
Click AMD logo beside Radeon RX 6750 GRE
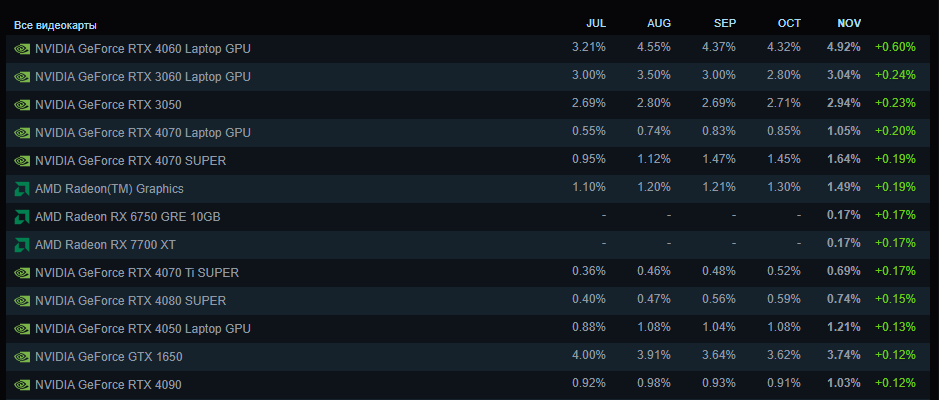(22, 216)
